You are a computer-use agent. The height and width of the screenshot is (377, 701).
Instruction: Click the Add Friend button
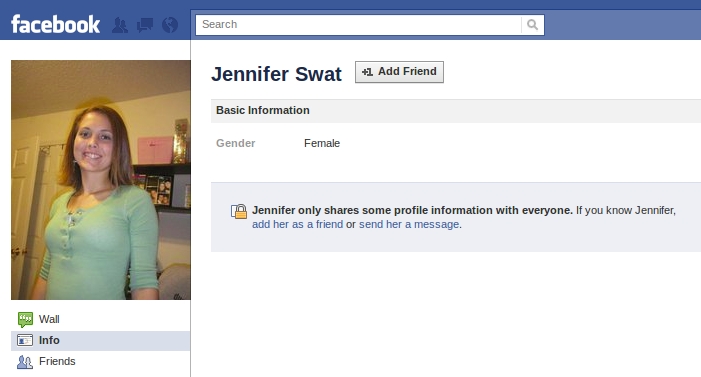[399, 72]
